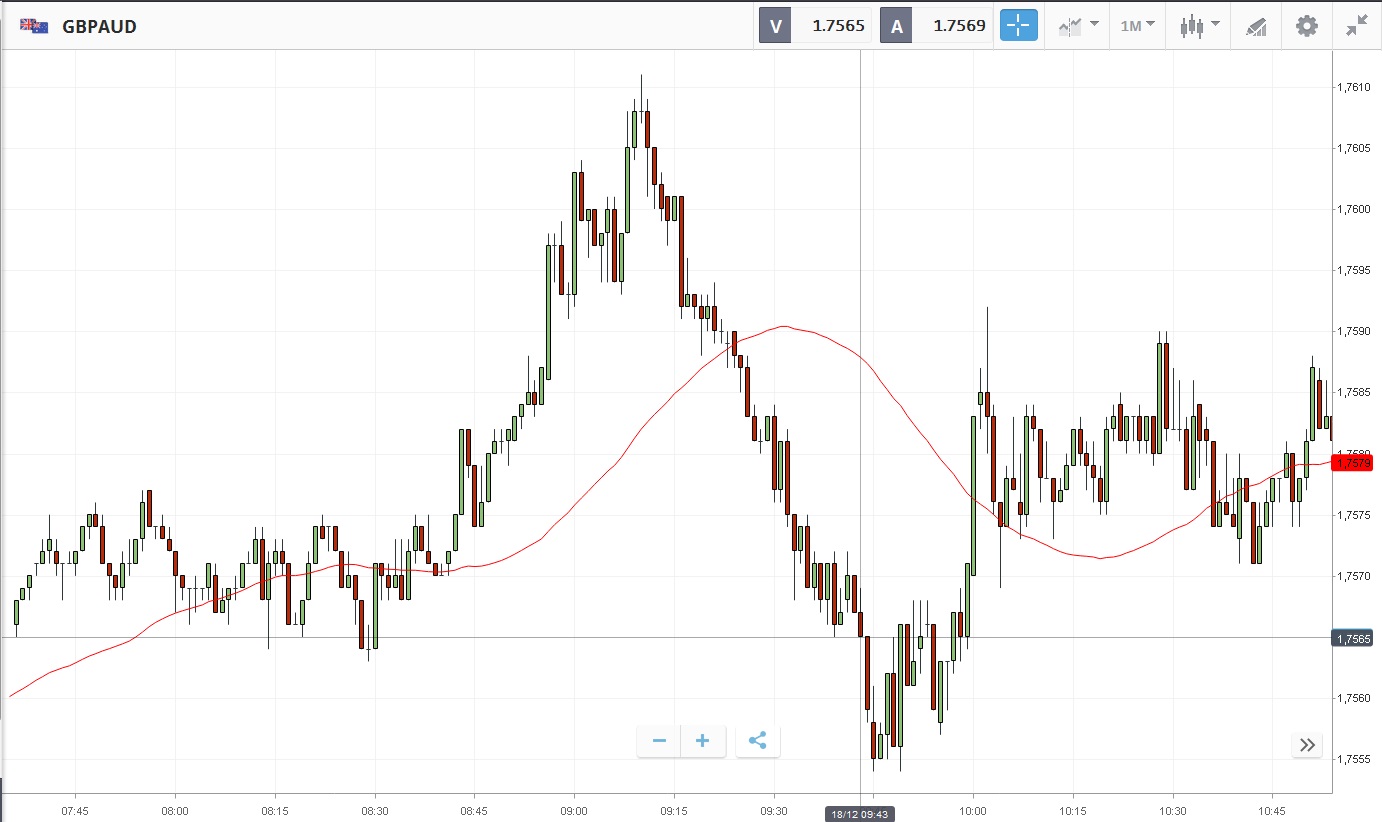Click the 10:45 time axis label
The image size is (1382, 822).
coord(1272,810)
